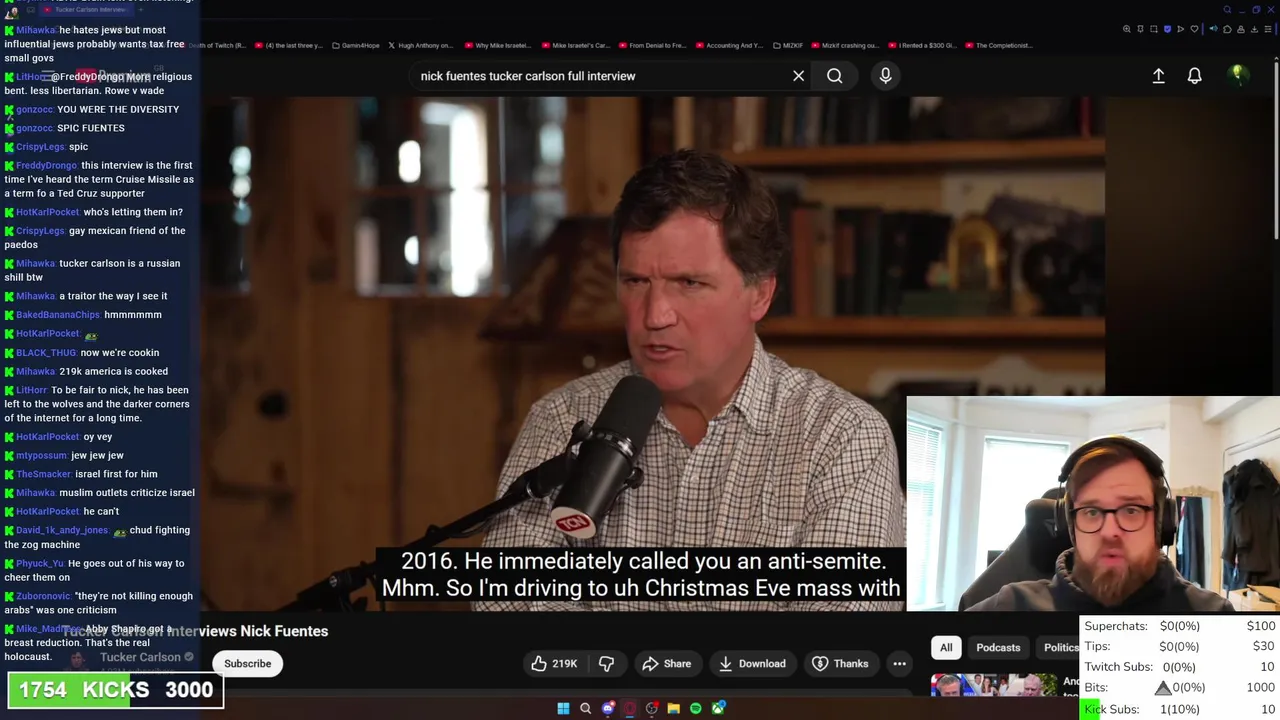Download the video
The image size is (1280, 720).
pyautogui.click(x=752, y=663)
